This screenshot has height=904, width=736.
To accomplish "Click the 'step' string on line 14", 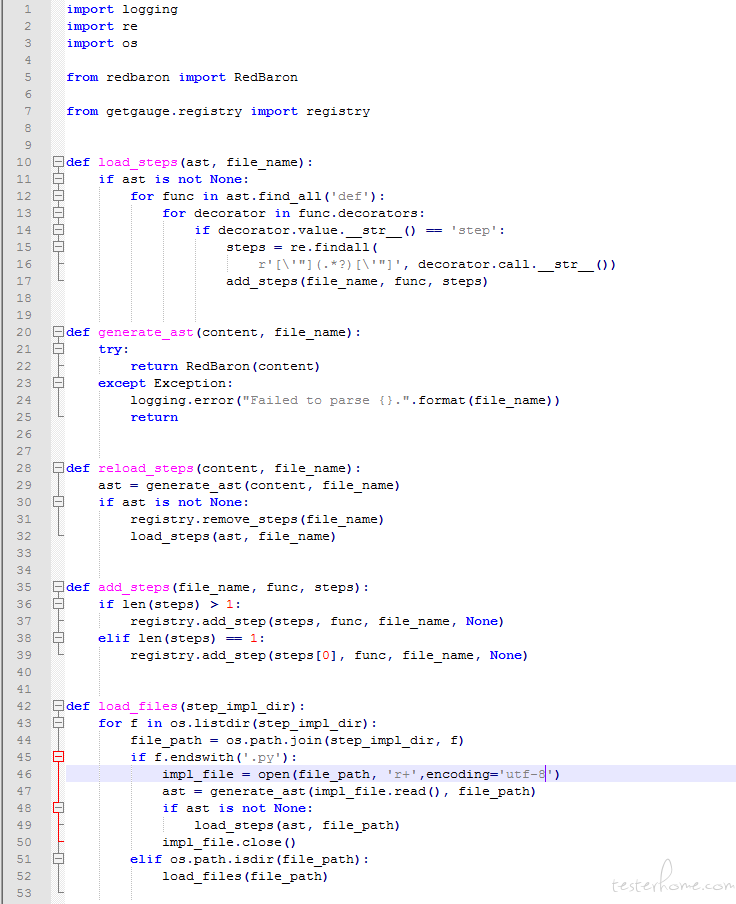I will (x=474, y=231).
